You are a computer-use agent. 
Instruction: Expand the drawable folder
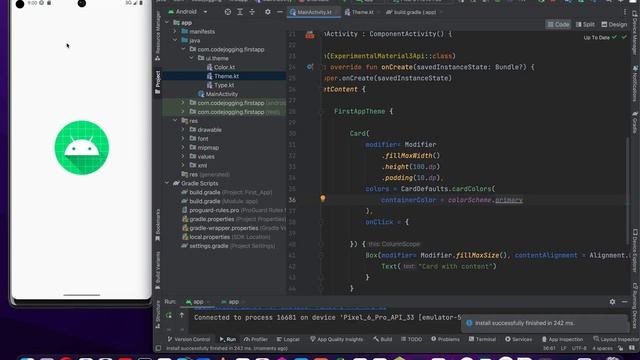tap(183, 130)
